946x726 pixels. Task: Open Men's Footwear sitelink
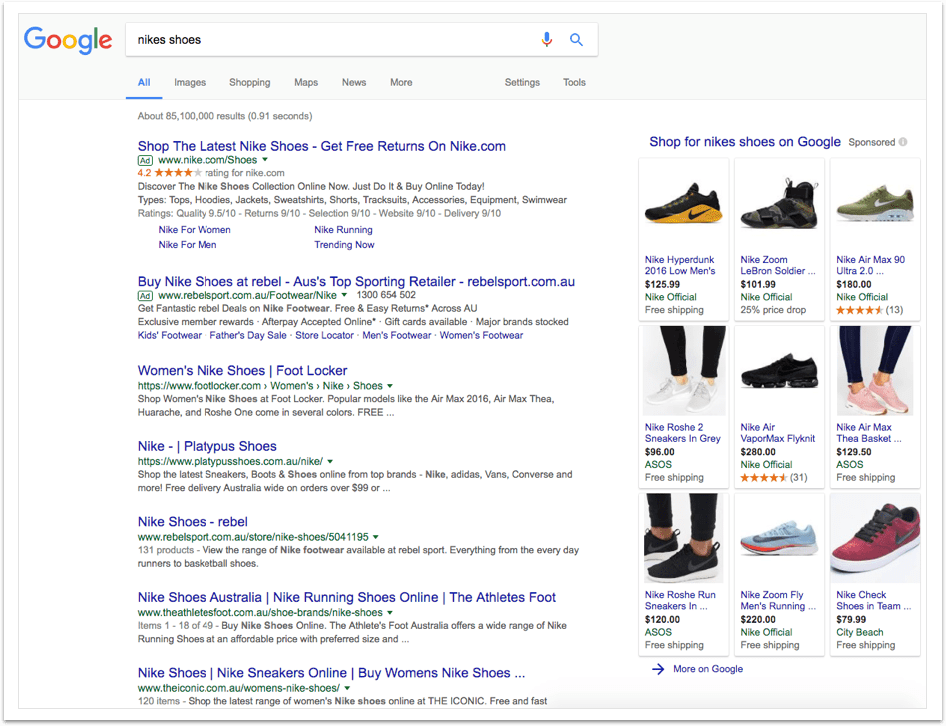396,336
